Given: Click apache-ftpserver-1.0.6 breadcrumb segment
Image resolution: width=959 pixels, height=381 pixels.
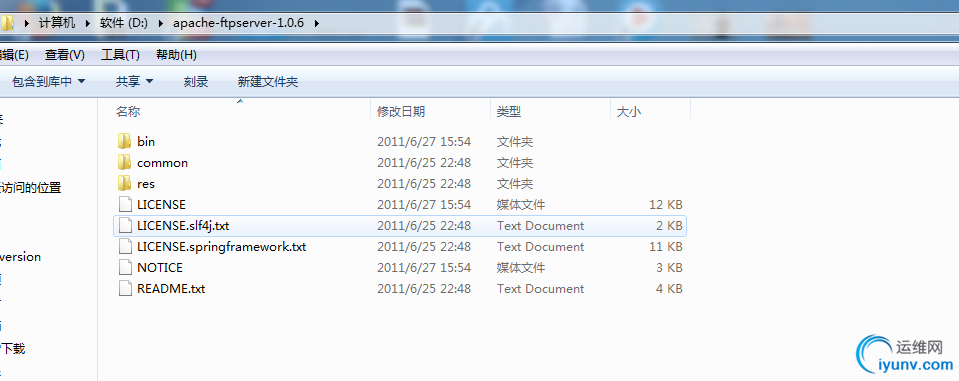Looking at the screenshot, I should (x=239, y=23).
